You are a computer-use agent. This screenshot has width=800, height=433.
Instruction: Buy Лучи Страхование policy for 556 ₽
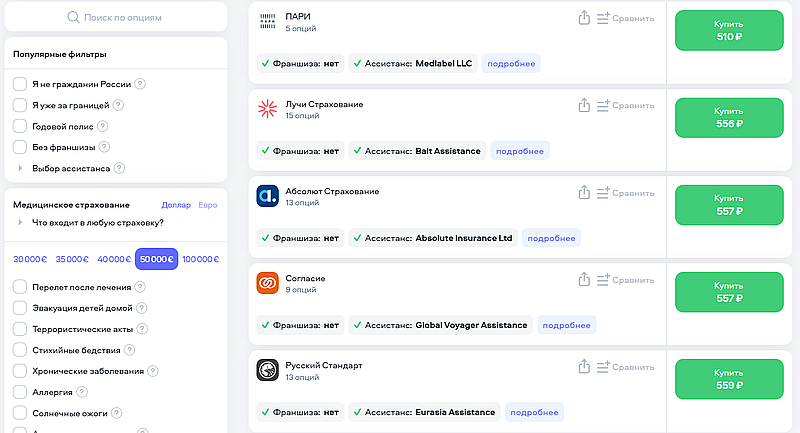(x=729, y=118)
